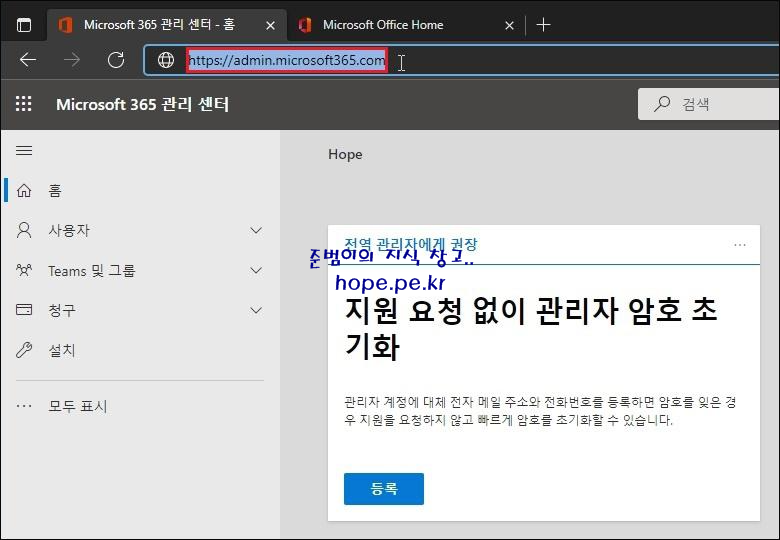Click the wrench icon for 설치
780x540 pixels.
click(24, 350)
